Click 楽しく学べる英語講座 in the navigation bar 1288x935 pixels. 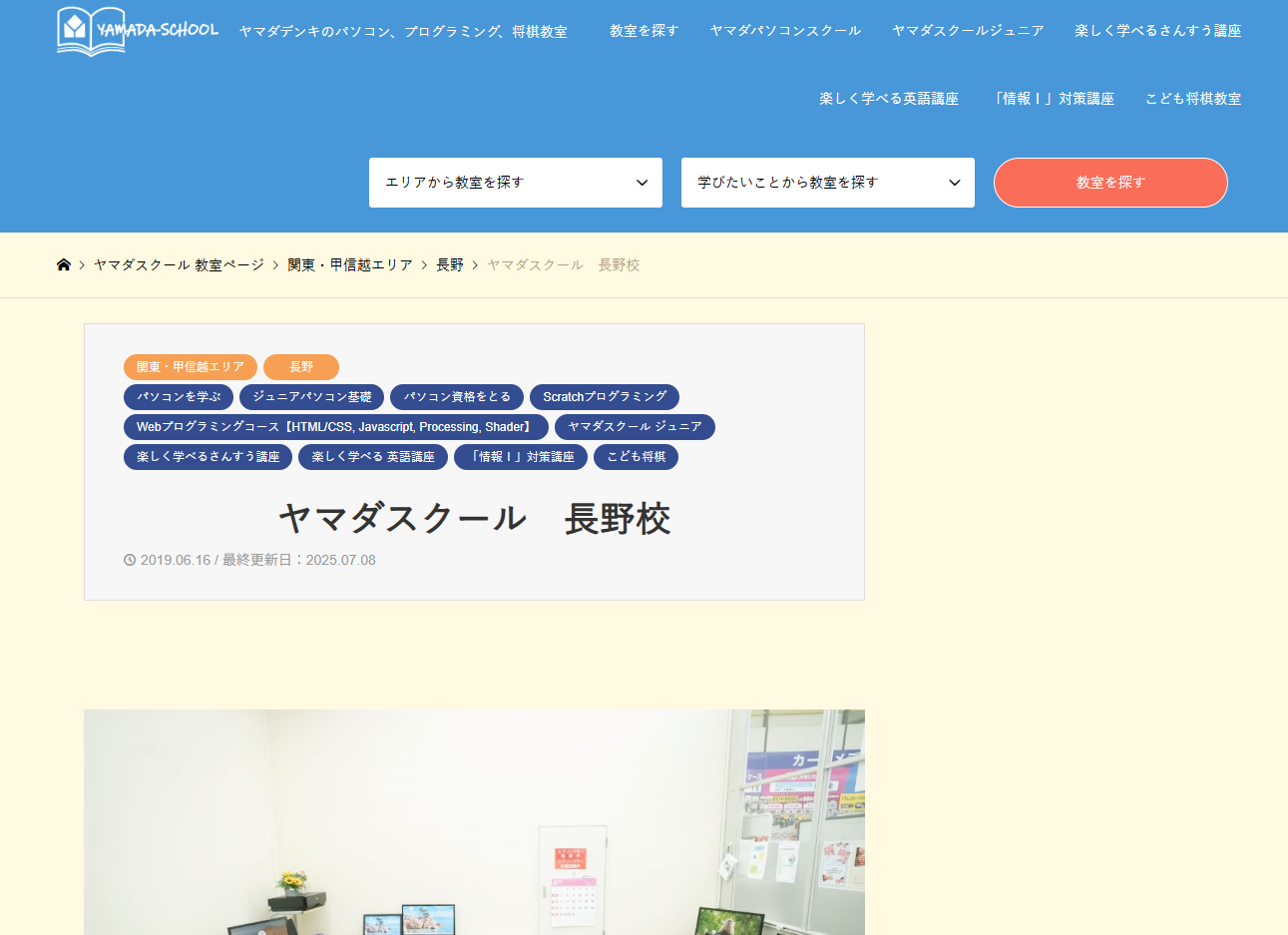889,99
